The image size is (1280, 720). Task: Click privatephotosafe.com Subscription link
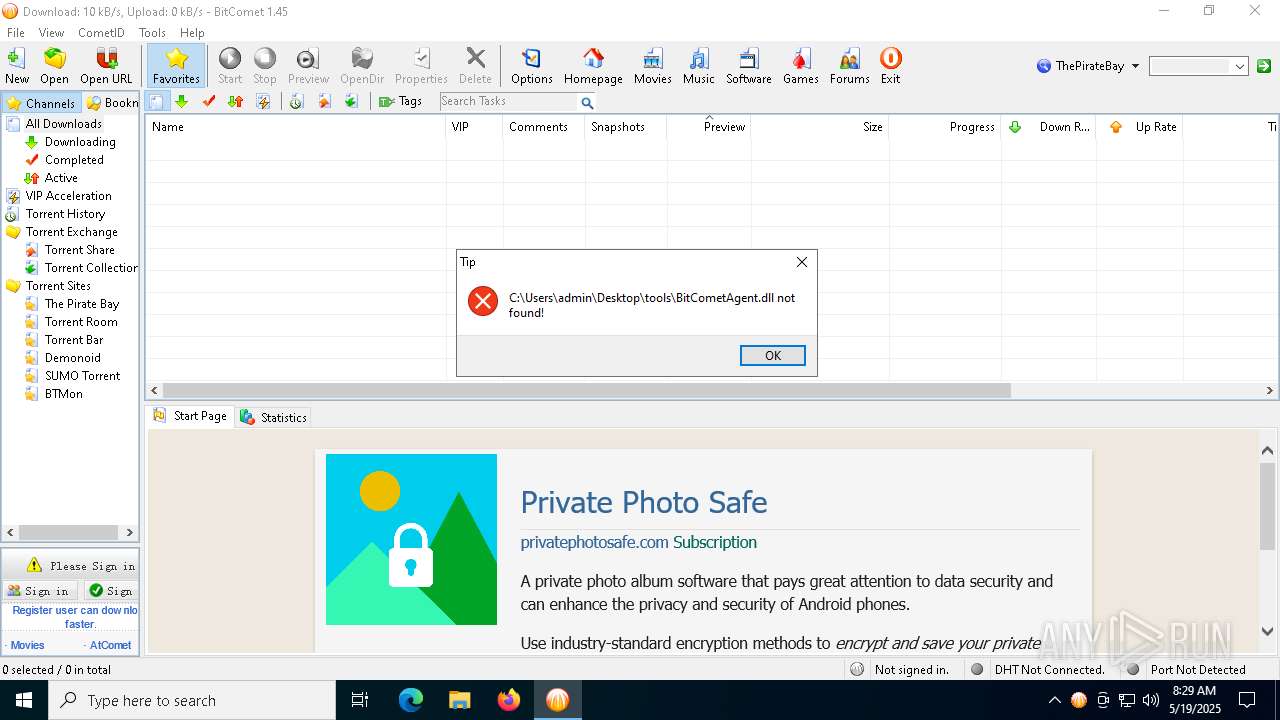pyautogui.click(x=638, y=542)
